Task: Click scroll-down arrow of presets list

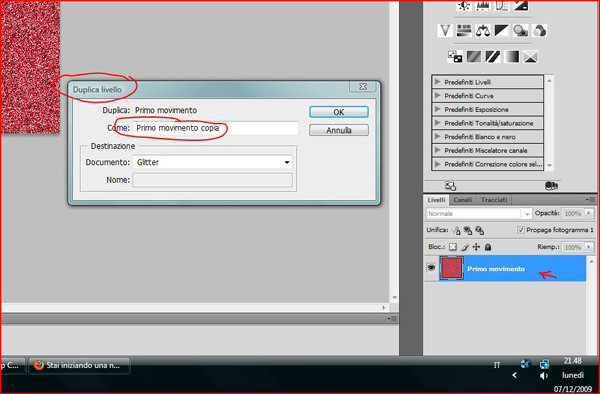Action: click(549, 165)
